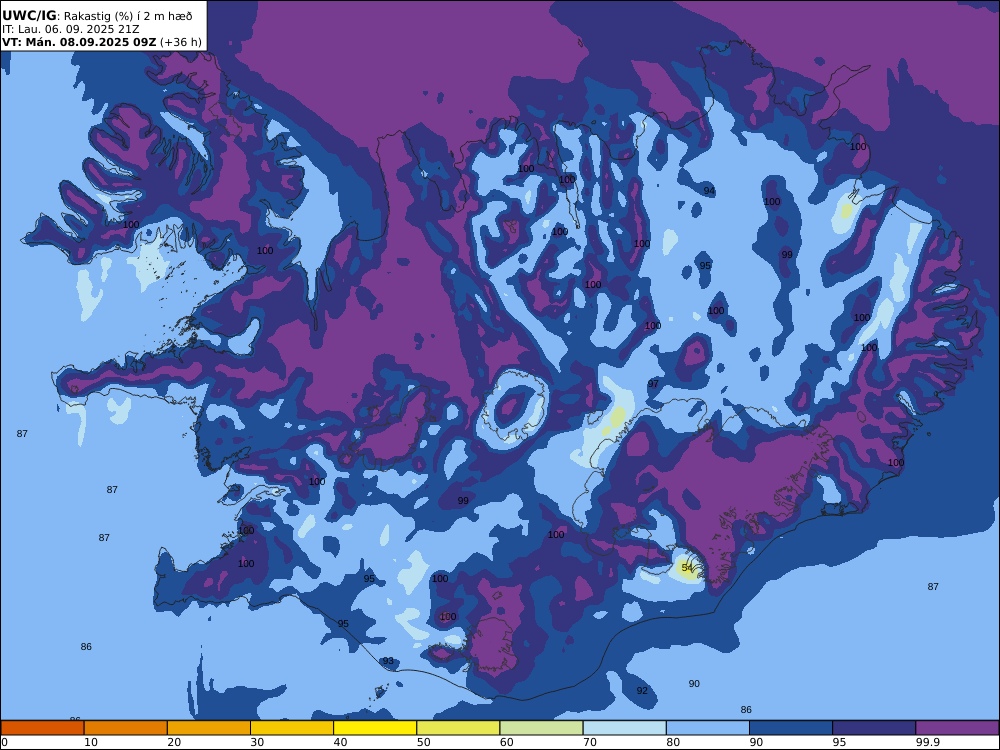Click the '20' legend tick label

[174, 742]
